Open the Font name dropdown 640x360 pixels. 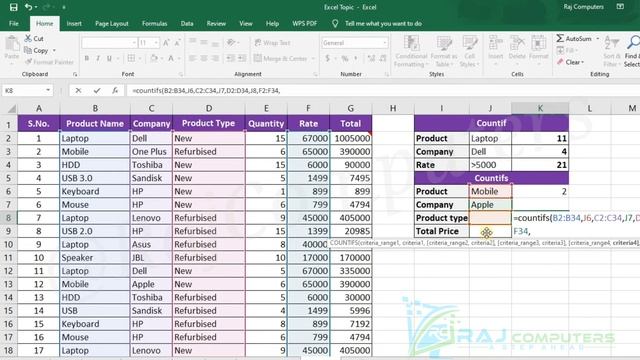coord(134,43)
